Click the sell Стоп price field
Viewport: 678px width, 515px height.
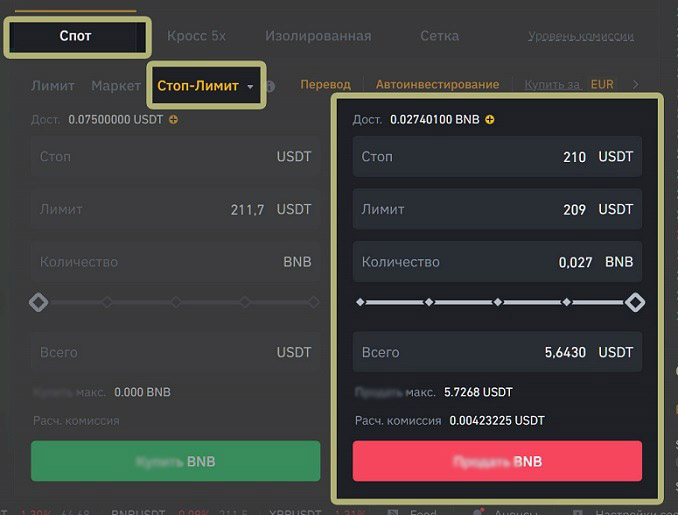coord(497,157)
